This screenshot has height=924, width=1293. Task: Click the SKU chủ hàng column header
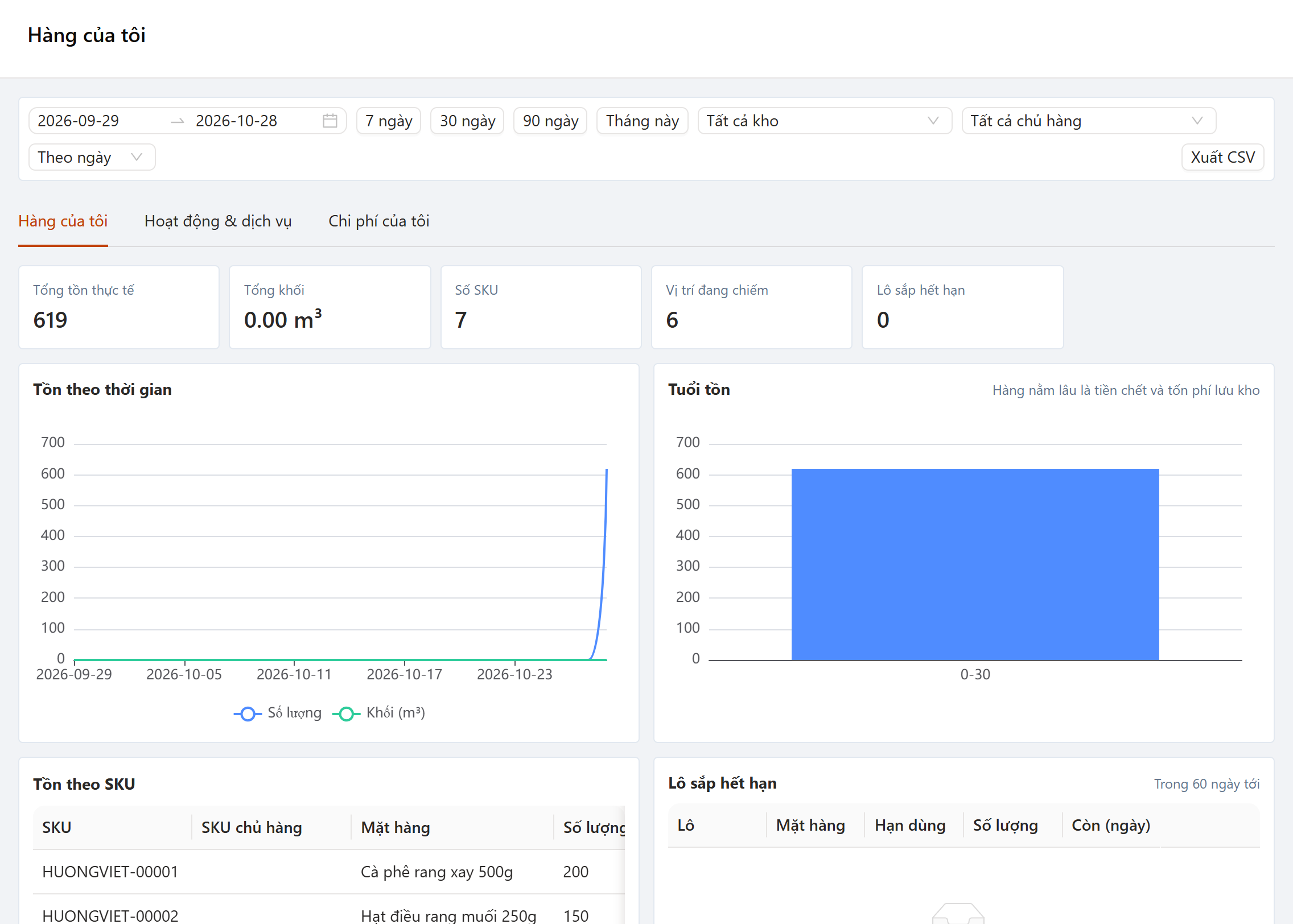click(272, 827)
